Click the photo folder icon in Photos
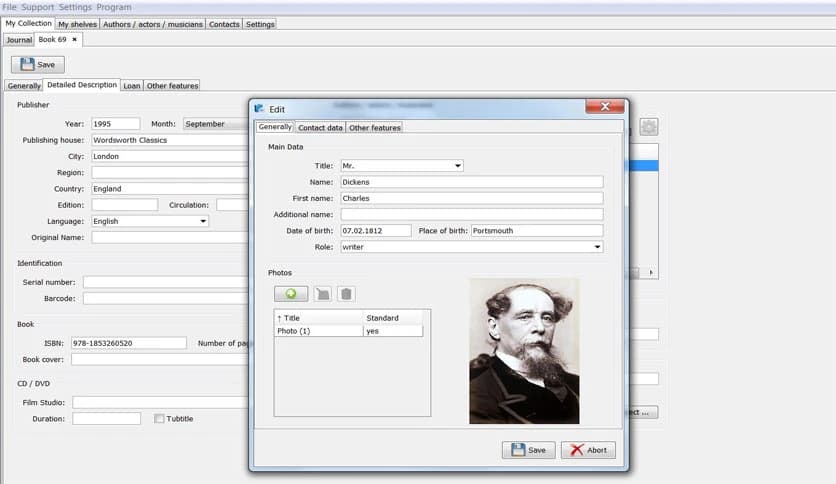This screenshot has width=836, height=484. [x=322, y=294]
